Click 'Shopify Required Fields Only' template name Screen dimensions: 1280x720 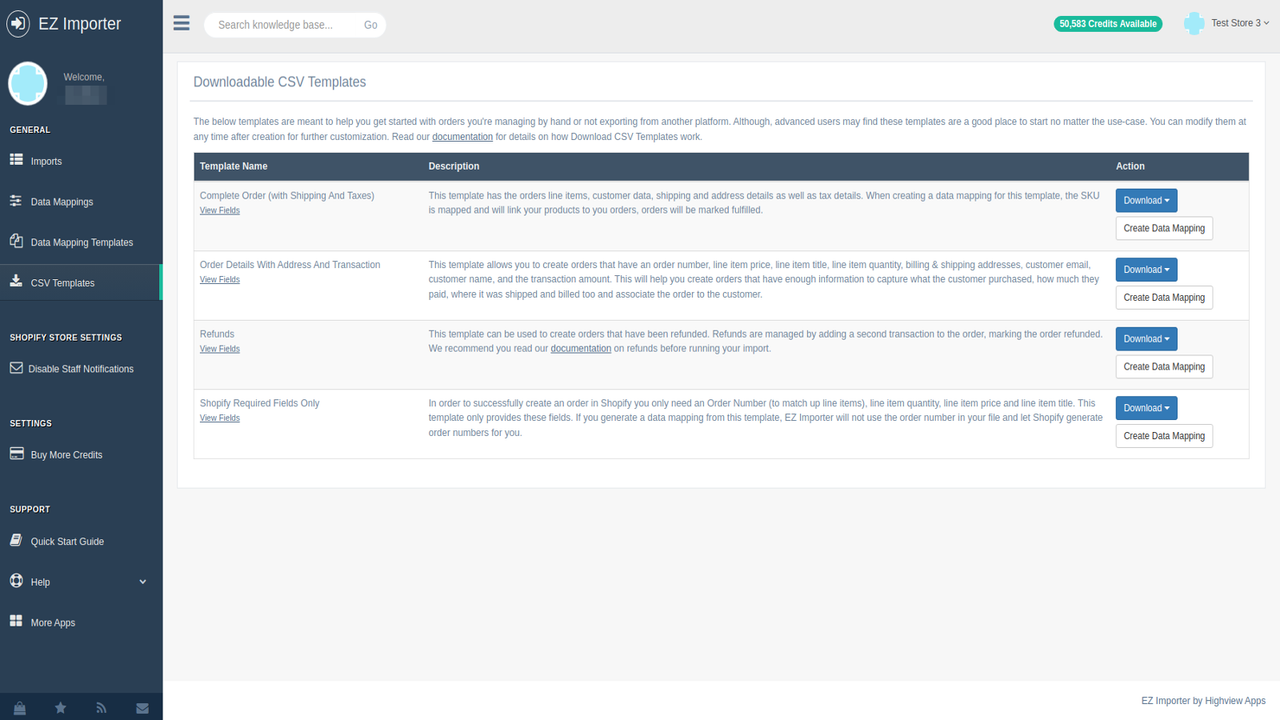[260, 403]
